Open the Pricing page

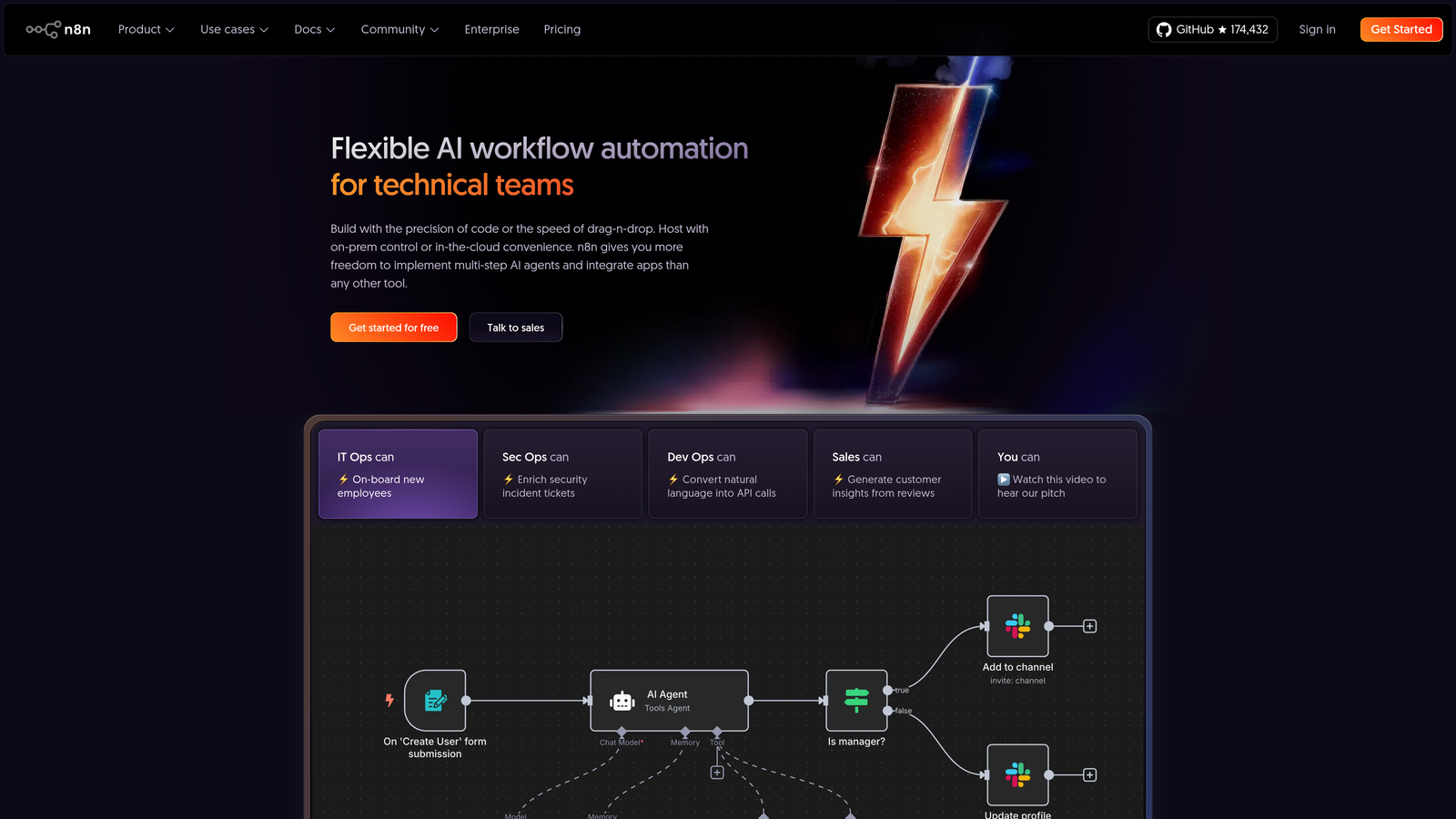561,29
